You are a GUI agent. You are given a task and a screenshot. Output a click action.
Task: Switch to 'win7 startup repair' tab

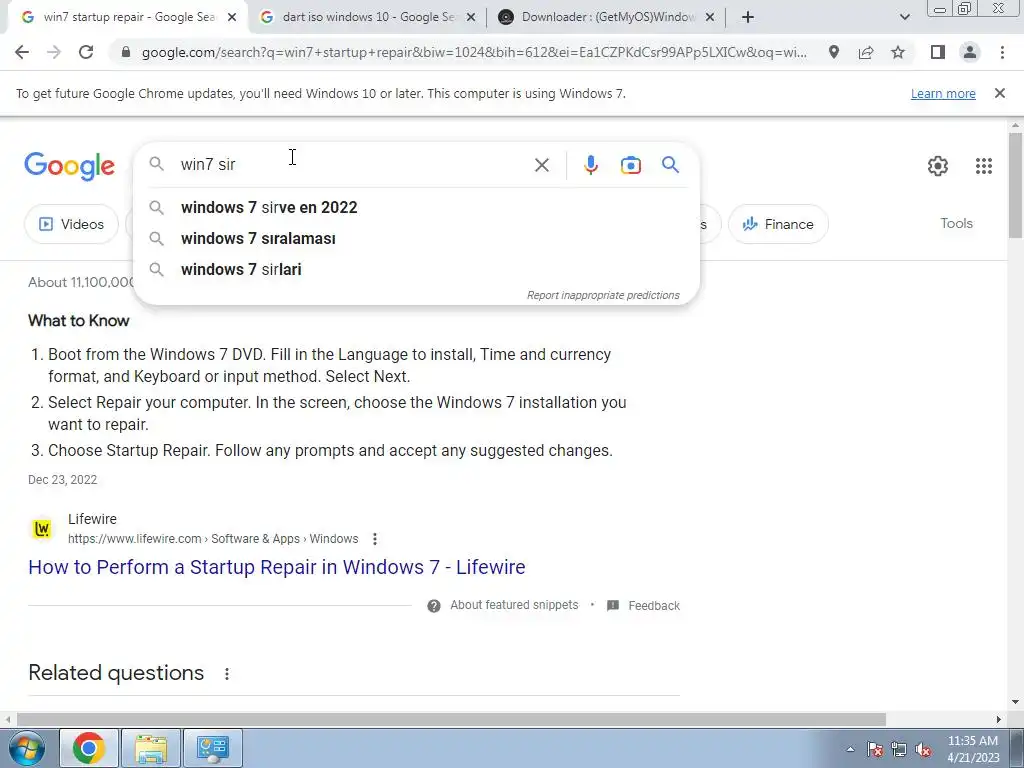(123, 18)
